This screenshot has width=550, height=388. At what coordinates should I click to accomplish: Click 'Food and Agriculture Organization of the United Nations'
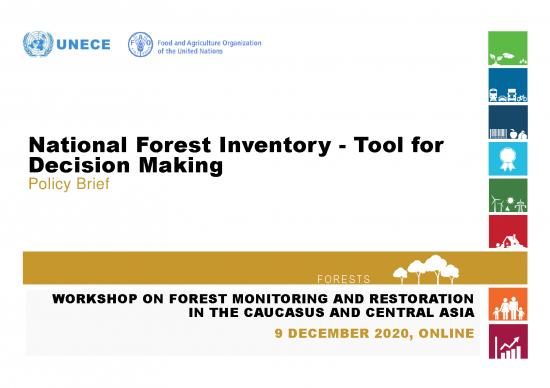[x=209, y=47]
